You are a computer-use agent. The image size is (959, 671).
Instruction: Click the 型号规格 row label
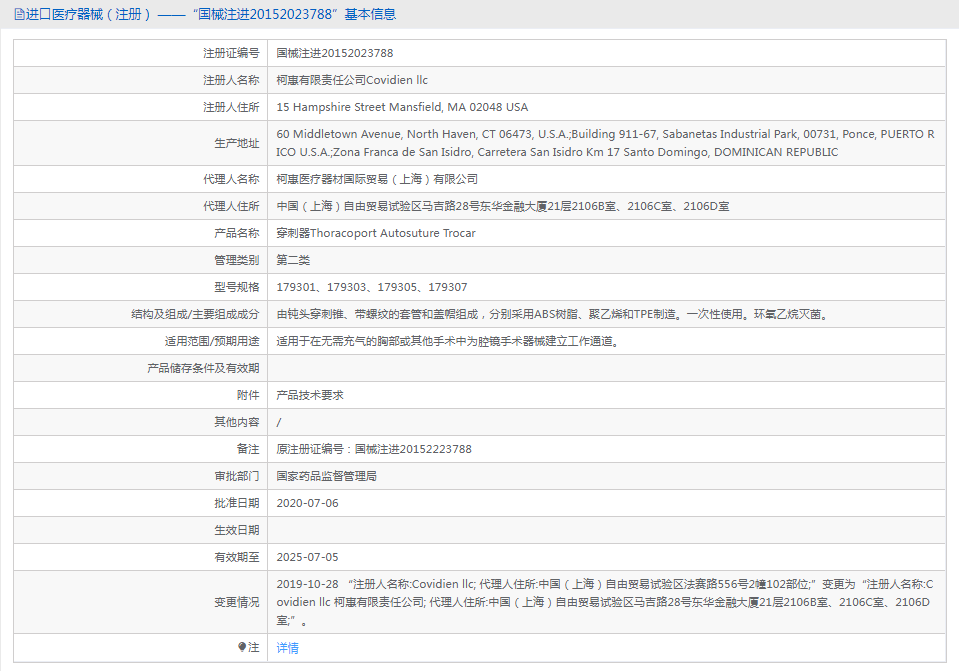click(237, 287)
